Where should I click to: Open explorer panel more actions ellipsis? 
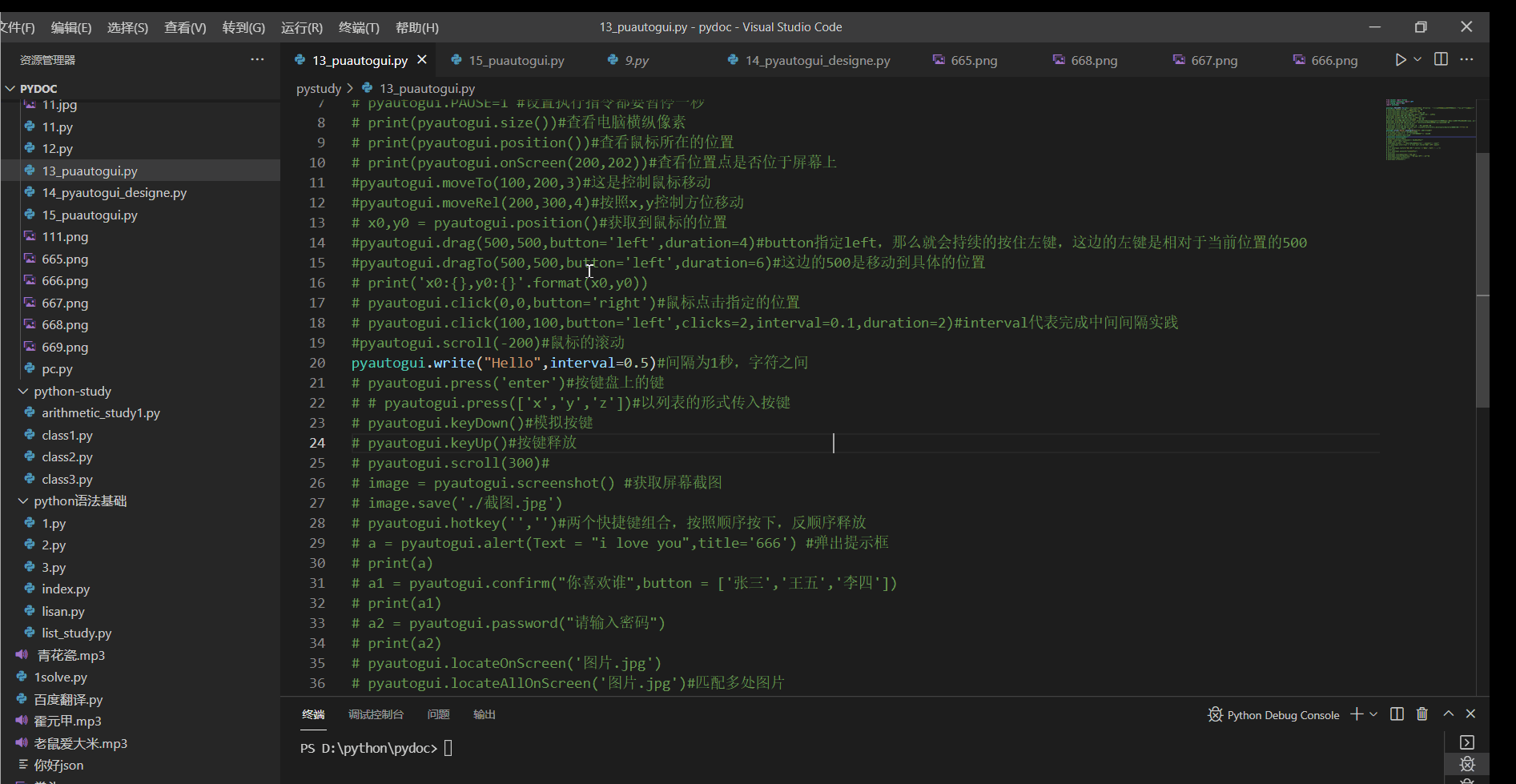(257, 59)
